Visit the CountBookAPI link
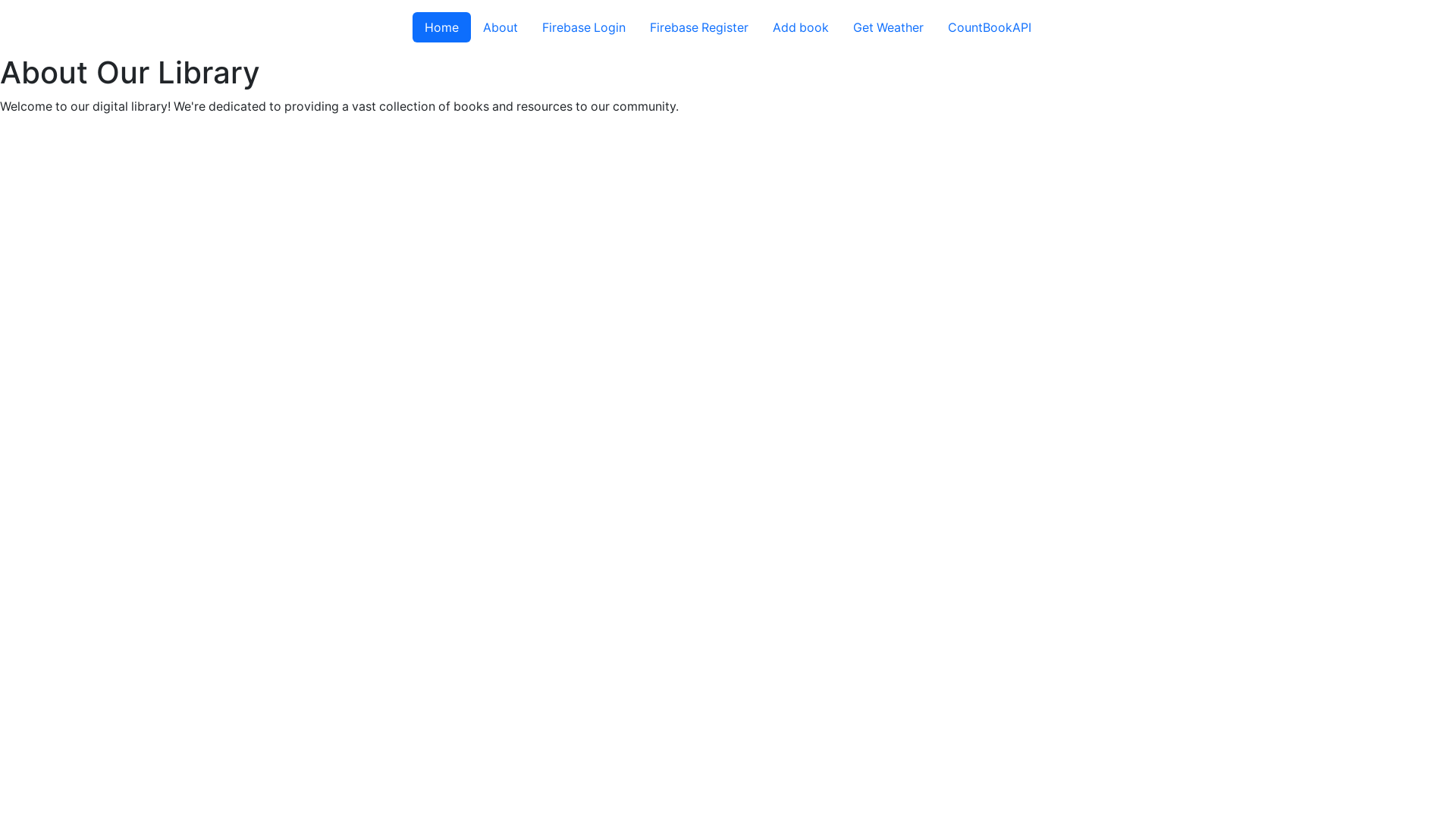Viewport: 1456px width, 819px height. click(x=990, y=27)
